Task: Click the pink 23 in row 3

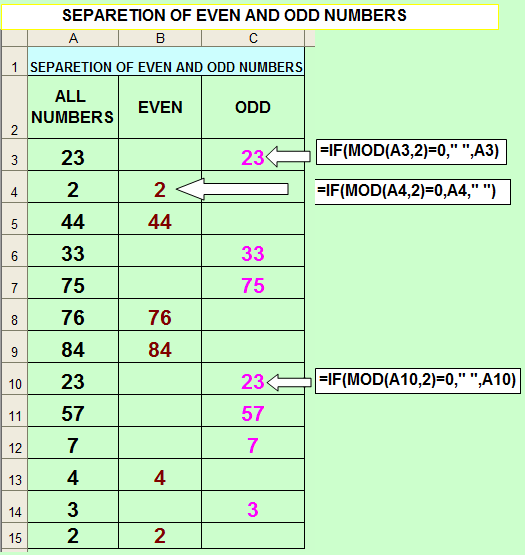Action: pos(253,158)
